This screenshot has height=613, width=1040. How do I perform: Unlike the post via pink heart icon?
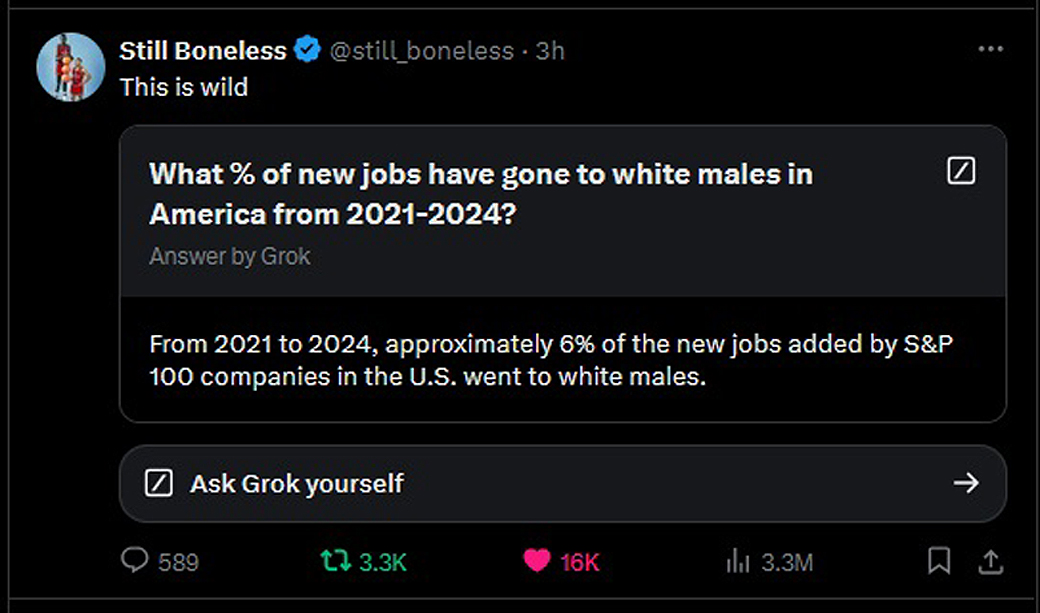[537, 561]
